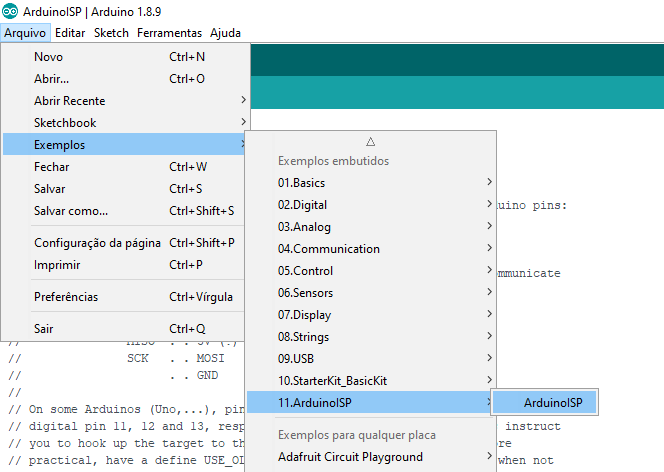The width and height of the screenshot is (664, 472).
Task: Choose Salvar como... from the menu
Action: (123, 211)
